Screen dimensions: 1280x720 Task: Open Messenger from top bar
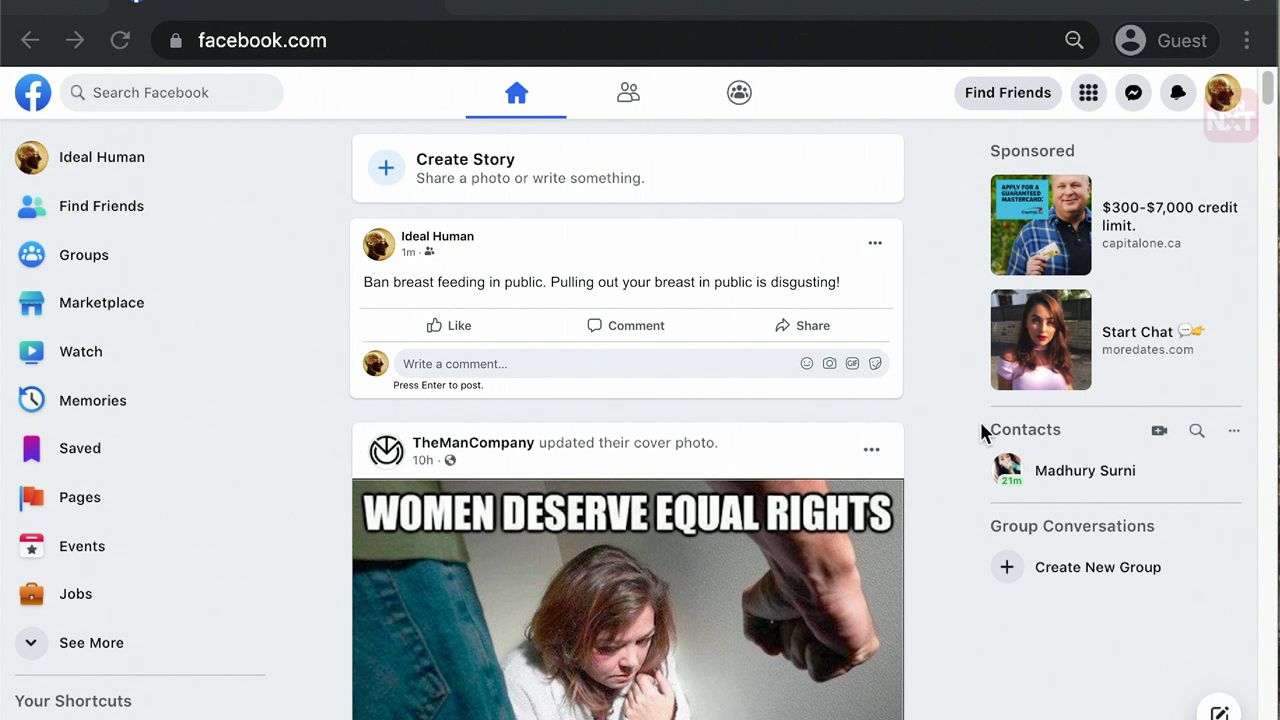(1133, 93)
